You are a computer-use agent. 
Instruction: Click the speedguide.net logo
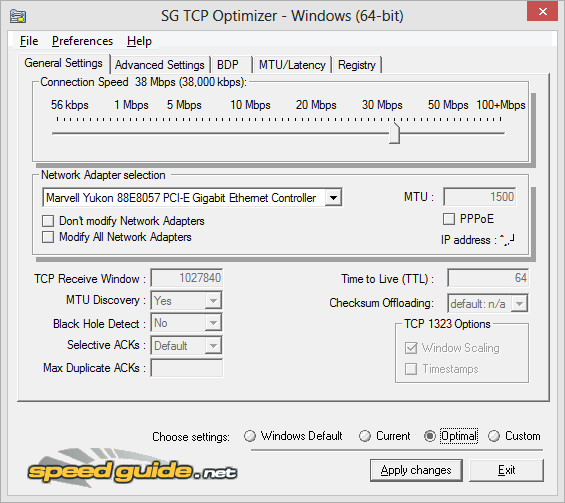132,469
